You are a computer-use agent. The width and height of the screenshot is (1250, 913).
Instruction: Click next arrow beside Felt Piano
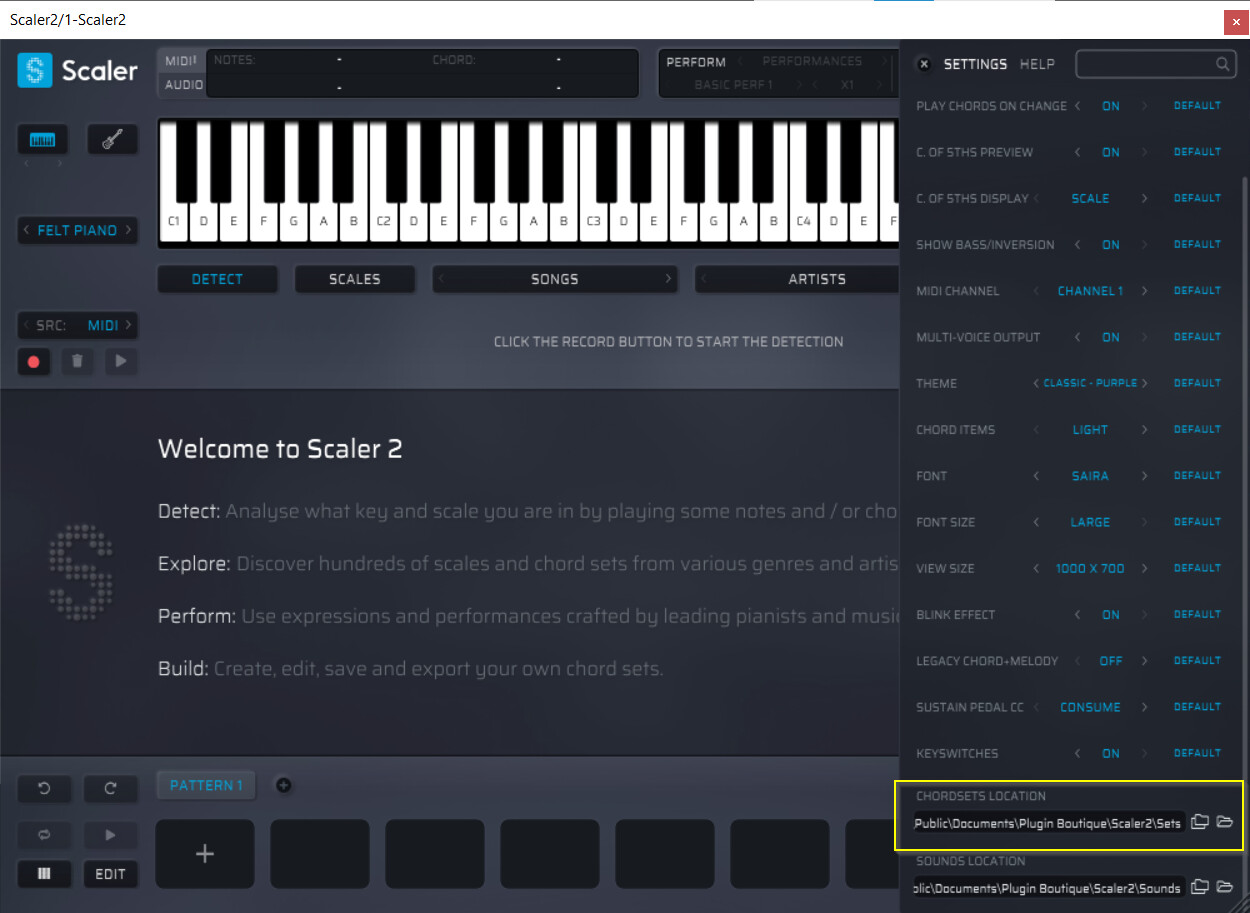(129, 231)
